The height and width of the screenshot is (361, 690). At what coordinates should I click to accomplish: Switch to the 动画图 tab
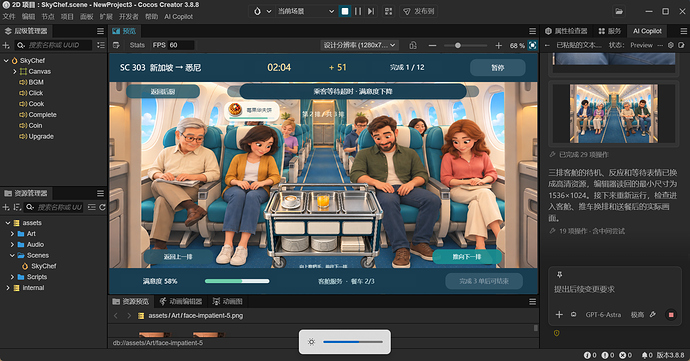pyautogui.click(x=228, y=302)
